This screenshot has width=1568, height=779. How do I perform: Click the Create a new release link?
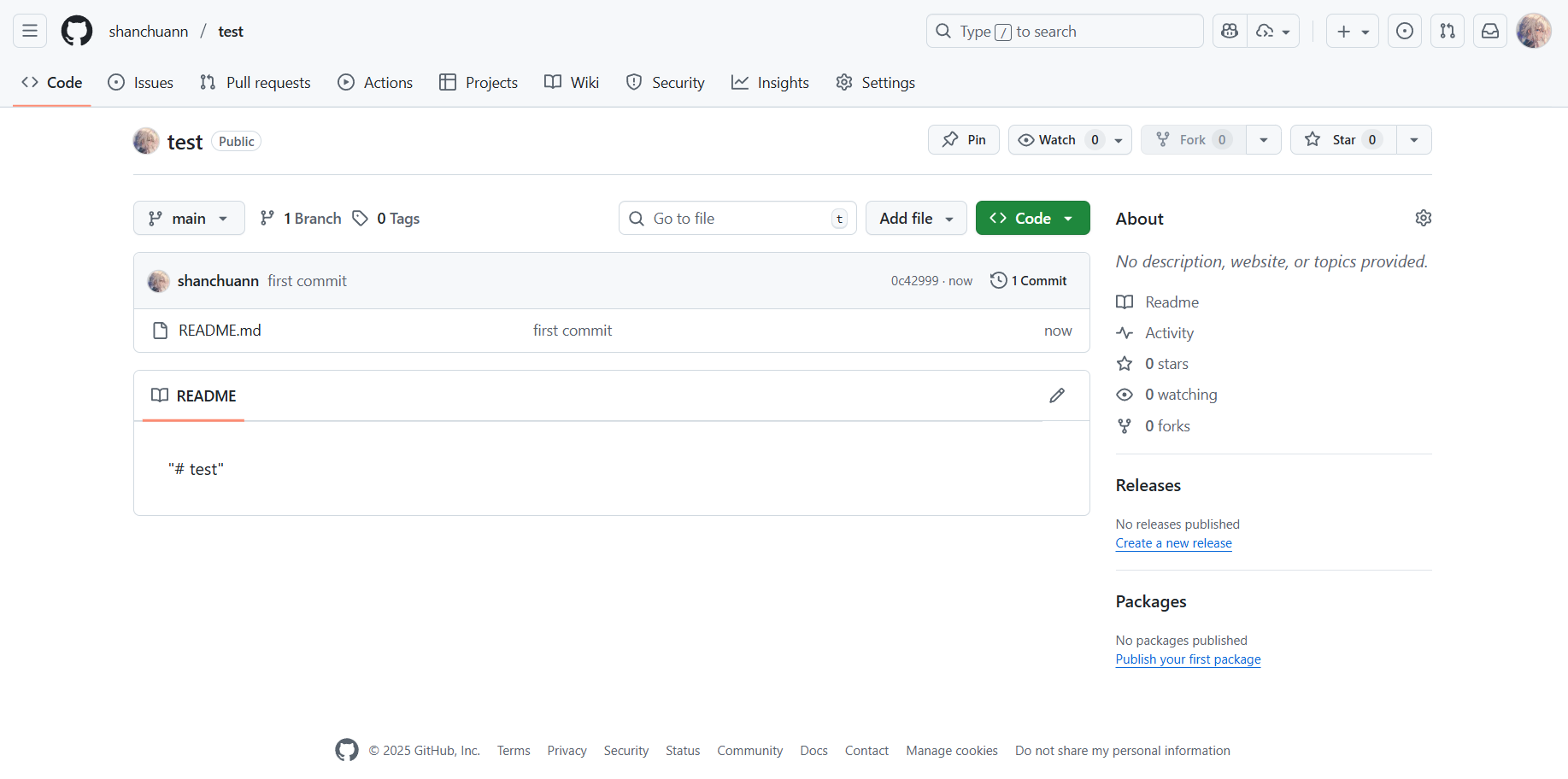[1173, 543]
